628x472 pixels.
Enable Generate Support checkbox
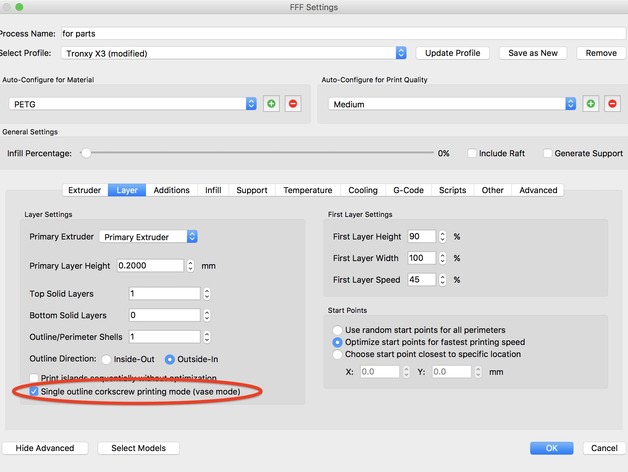547,154
